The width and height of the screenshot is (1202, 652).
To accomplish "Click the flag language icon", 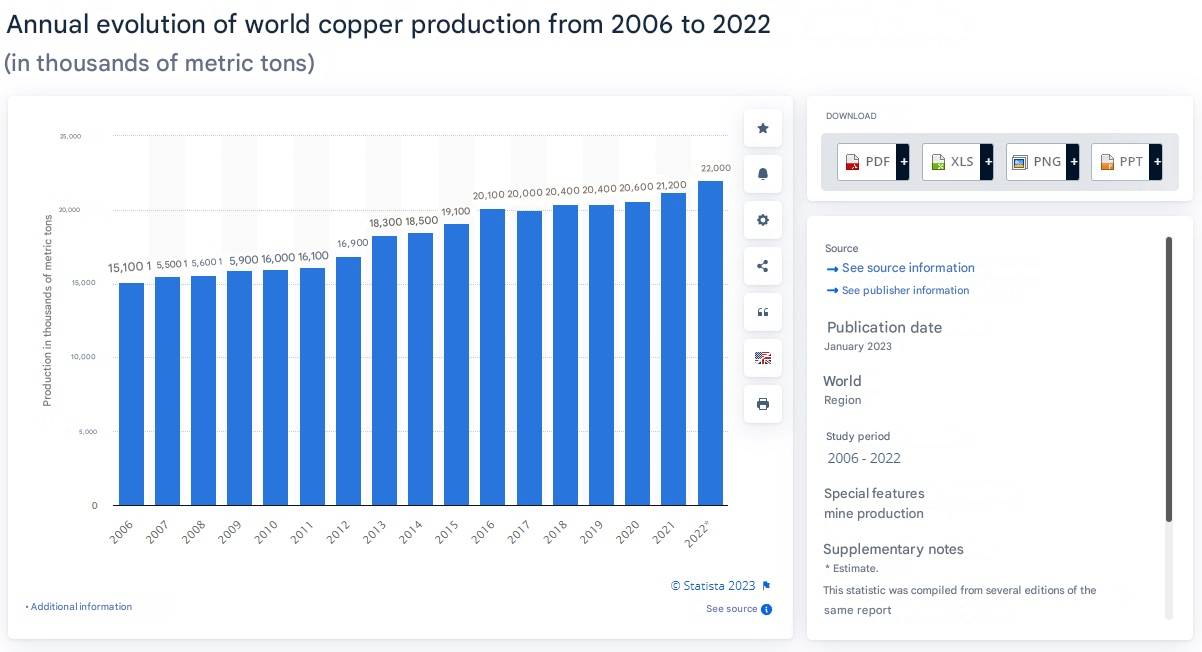I will 763,358.
